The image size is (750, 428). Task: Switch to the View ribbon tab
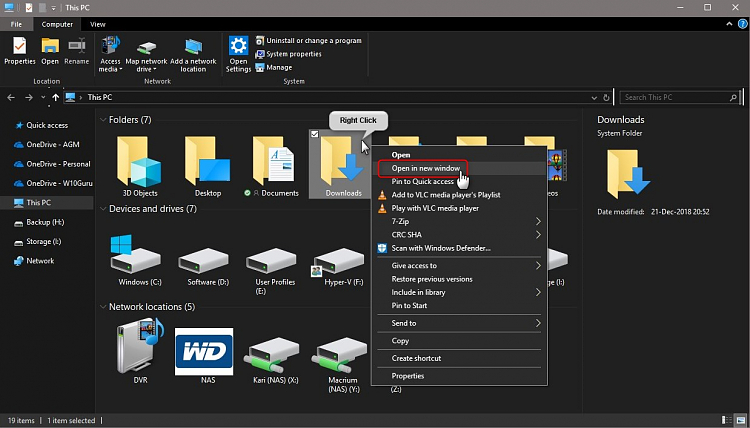(x=98, y=24)
